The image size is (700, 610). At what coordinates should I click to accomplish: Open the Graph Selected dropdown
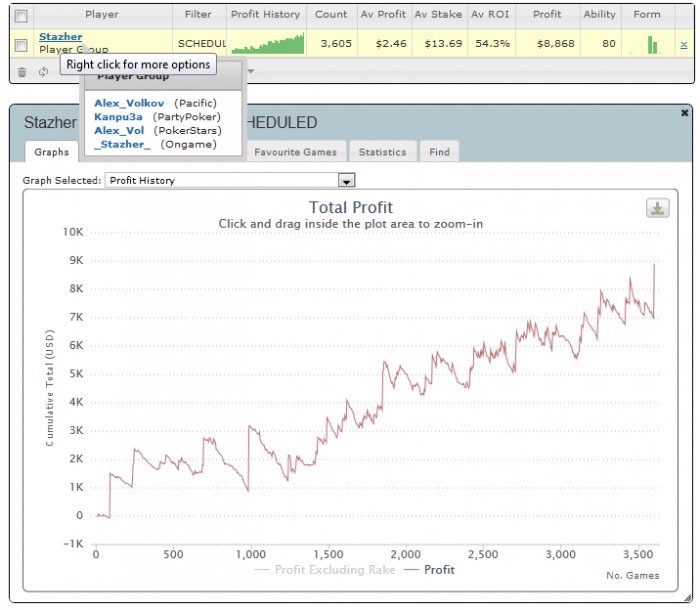[346, 181]
